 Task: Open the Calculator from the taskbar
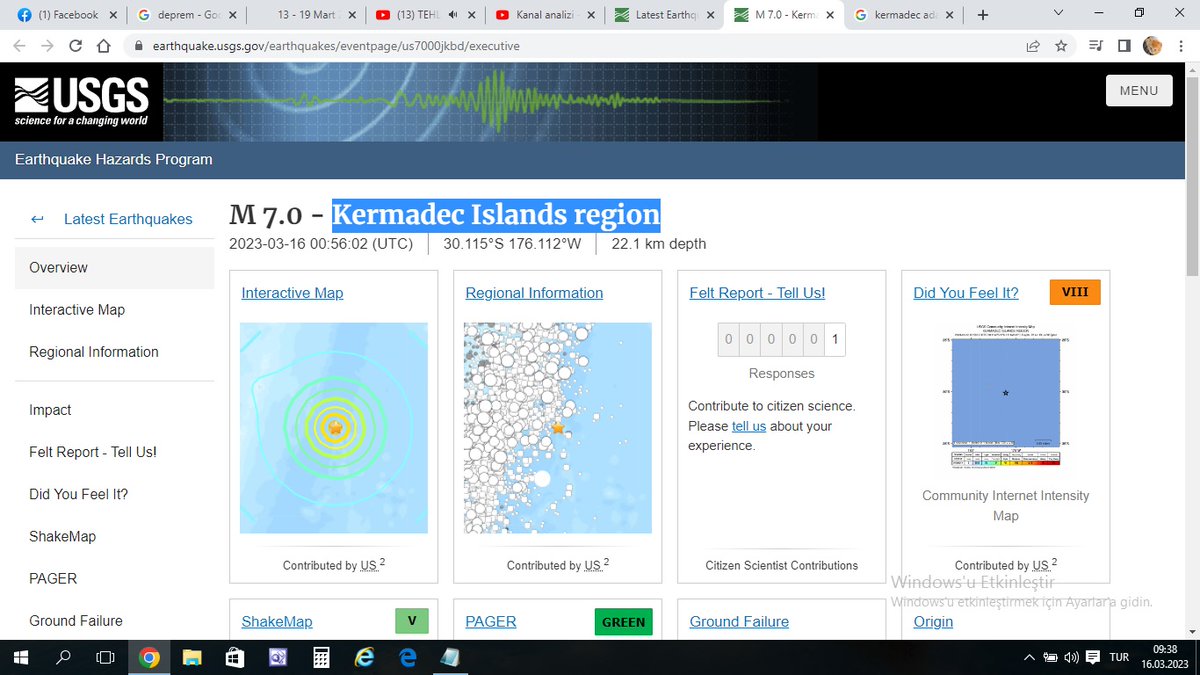[x=322, y=657]
